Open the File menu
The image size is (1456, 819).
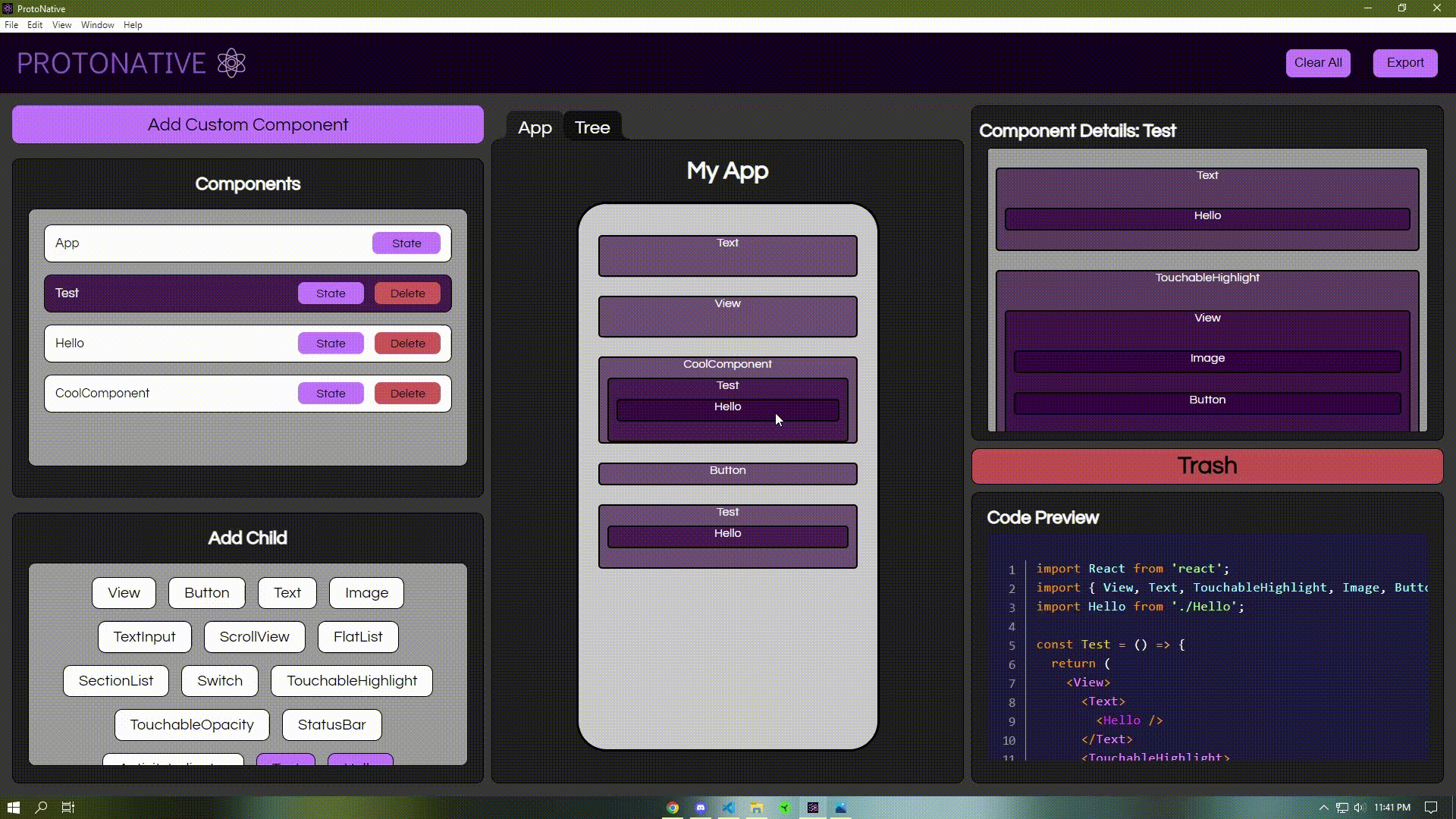11,25
